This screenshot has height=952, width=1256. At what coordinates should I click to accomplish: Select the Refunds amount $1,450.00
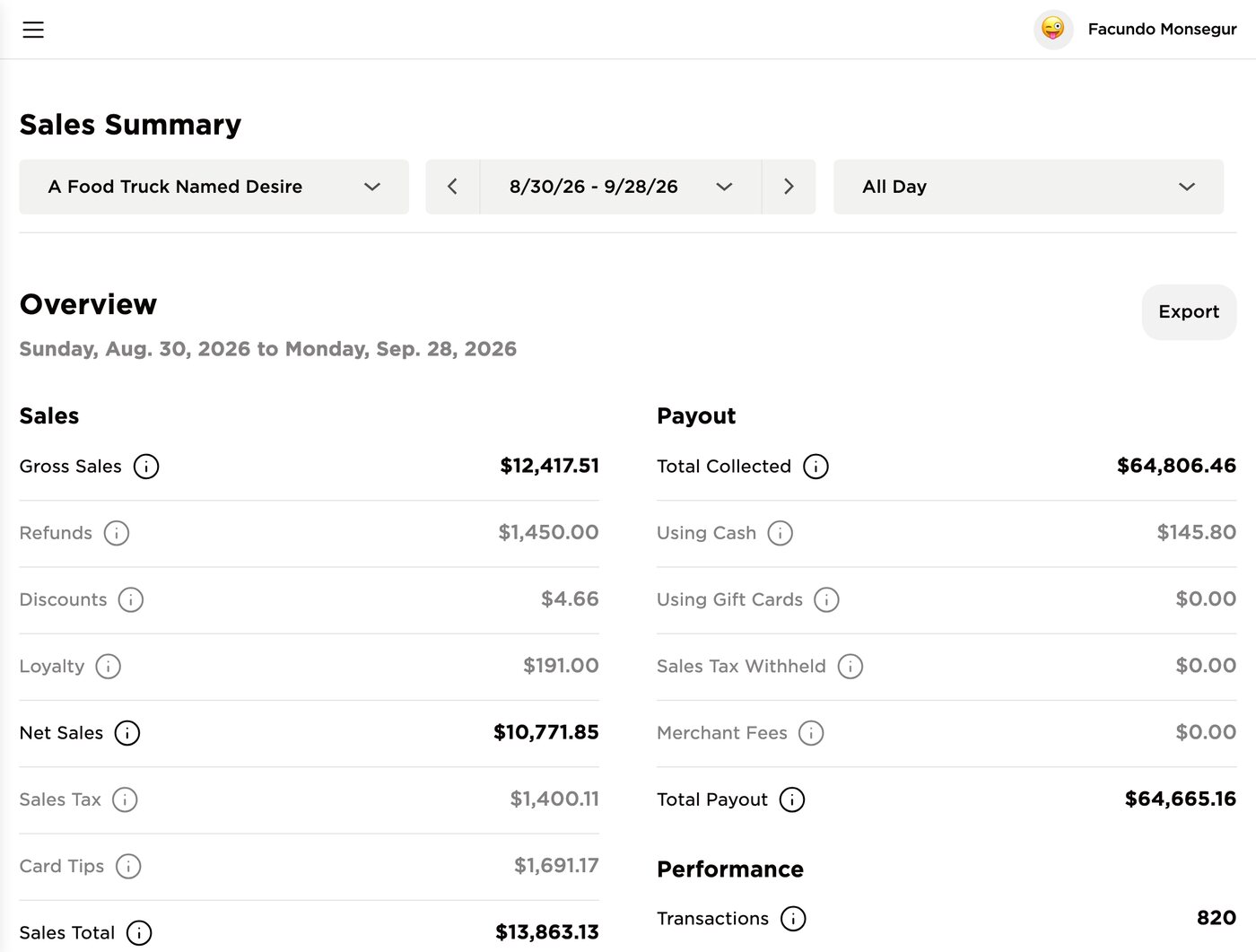[x=548, y=532]
